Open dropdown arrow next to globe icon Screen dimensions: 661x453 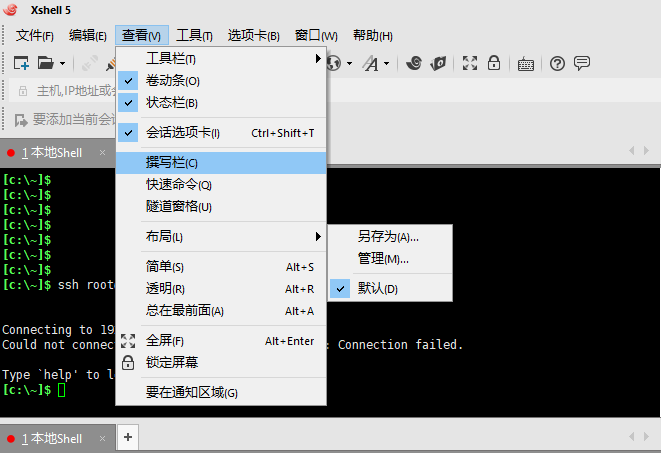point(349,64)
